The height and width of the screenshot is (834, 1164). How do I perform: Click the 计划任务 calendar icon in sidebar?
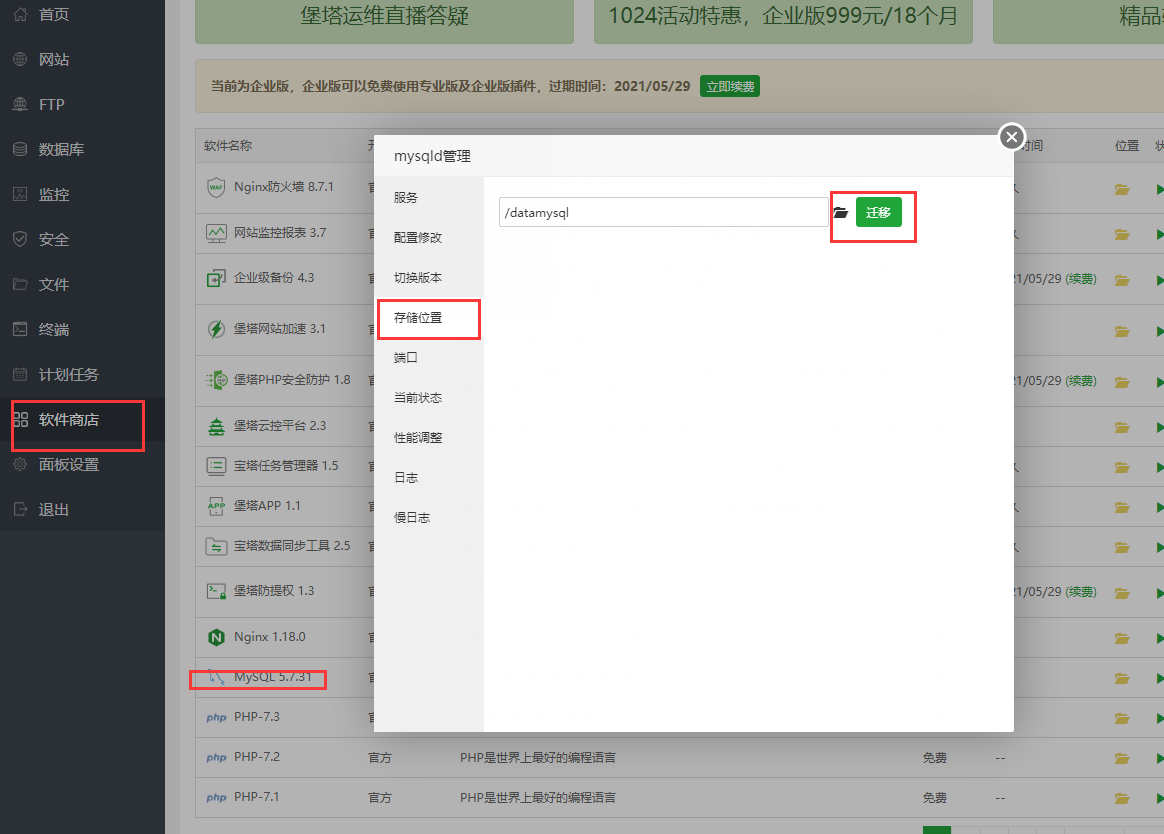20,374
